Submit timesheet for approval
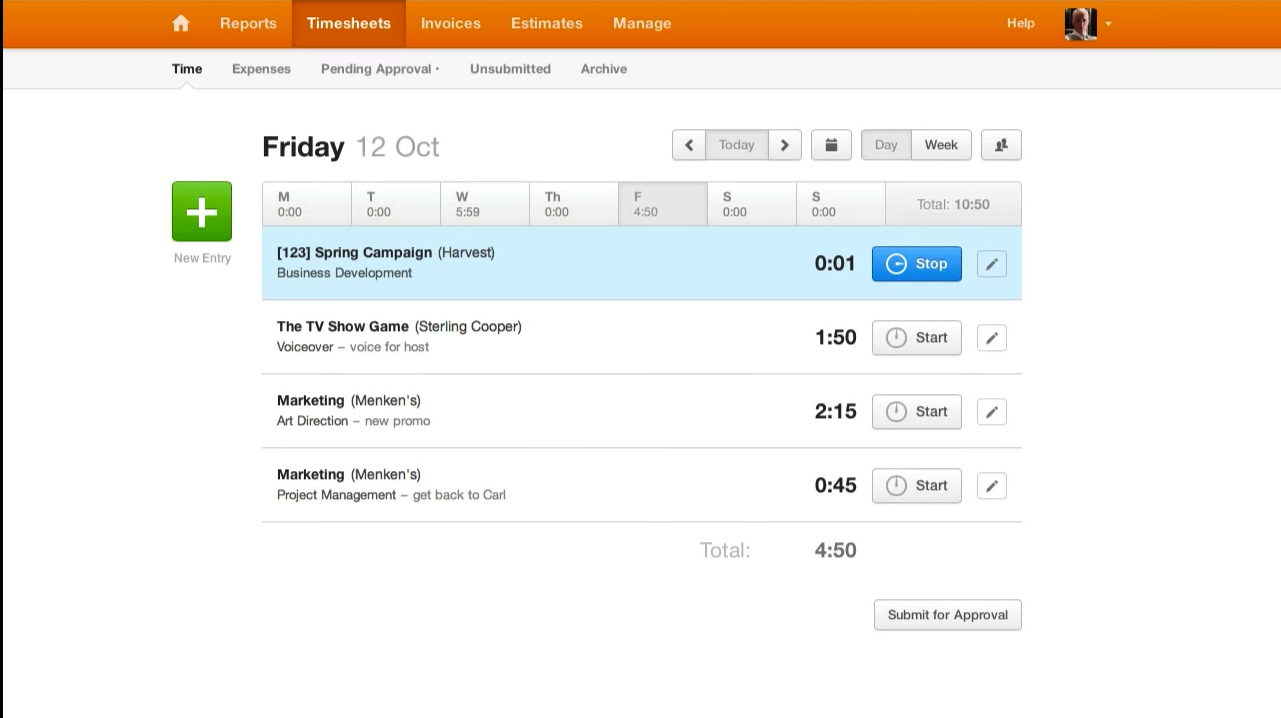 948,615
